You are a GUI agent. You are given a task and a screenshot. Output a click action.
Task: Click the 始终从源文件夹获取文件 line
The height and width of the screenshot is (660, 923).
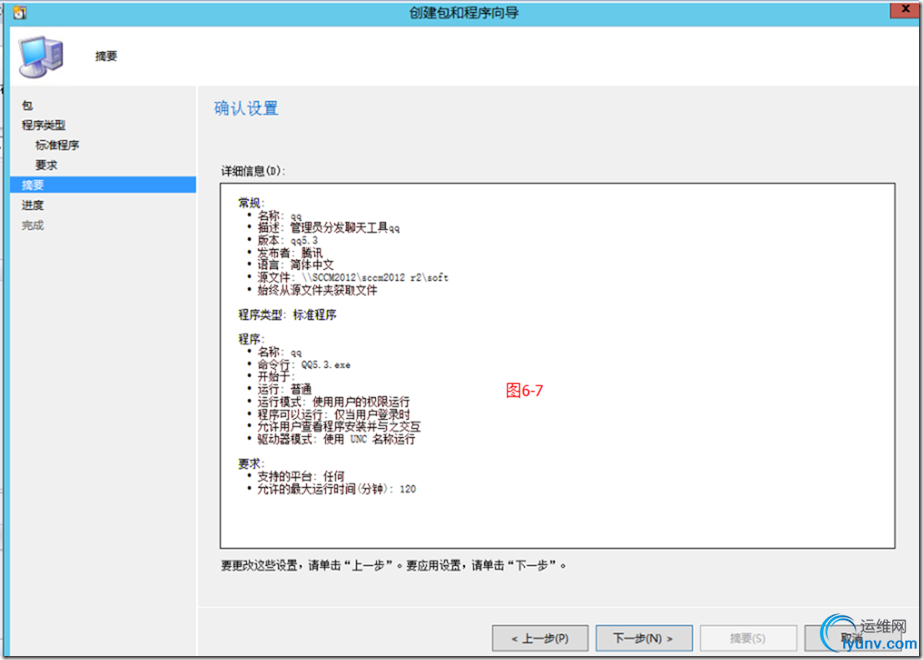click(x=317, y=290)
